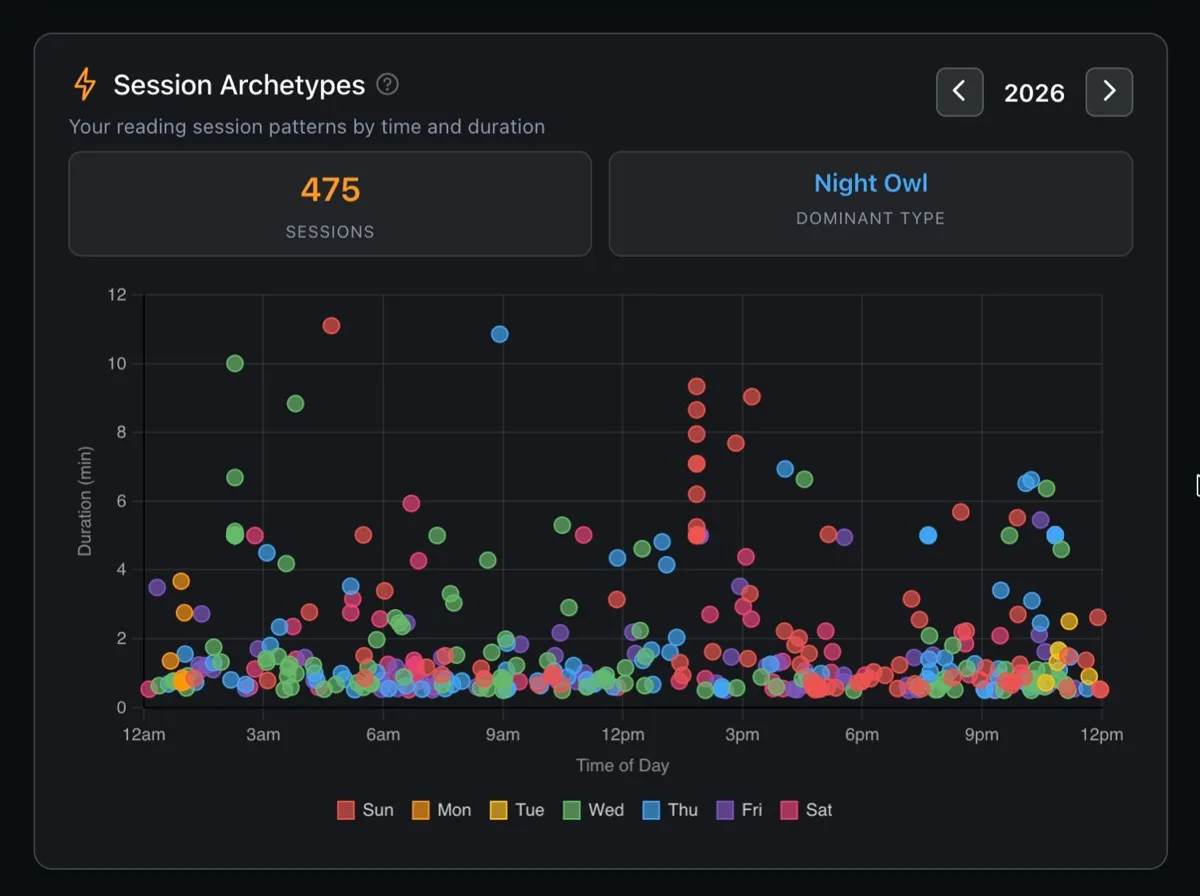The height and width of the screenshot is (896, 1200).
Task: Toggle Fri series in chart legend
Action: 740,810
